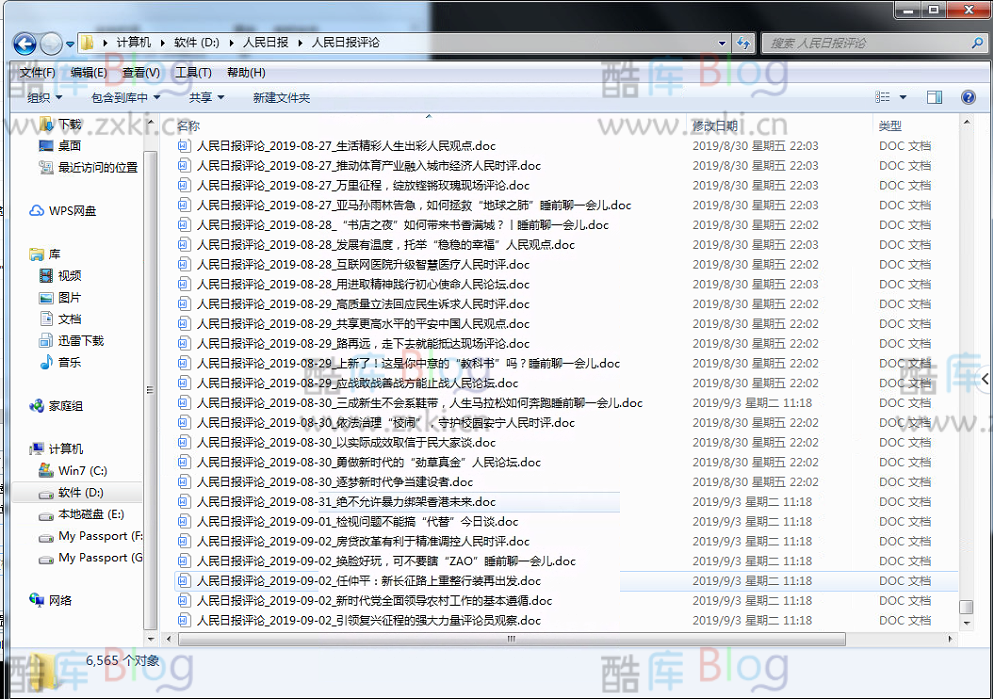Open the 工具(T) menu
The height and width of the screenshot is (699, 993).
pos(193,73)
